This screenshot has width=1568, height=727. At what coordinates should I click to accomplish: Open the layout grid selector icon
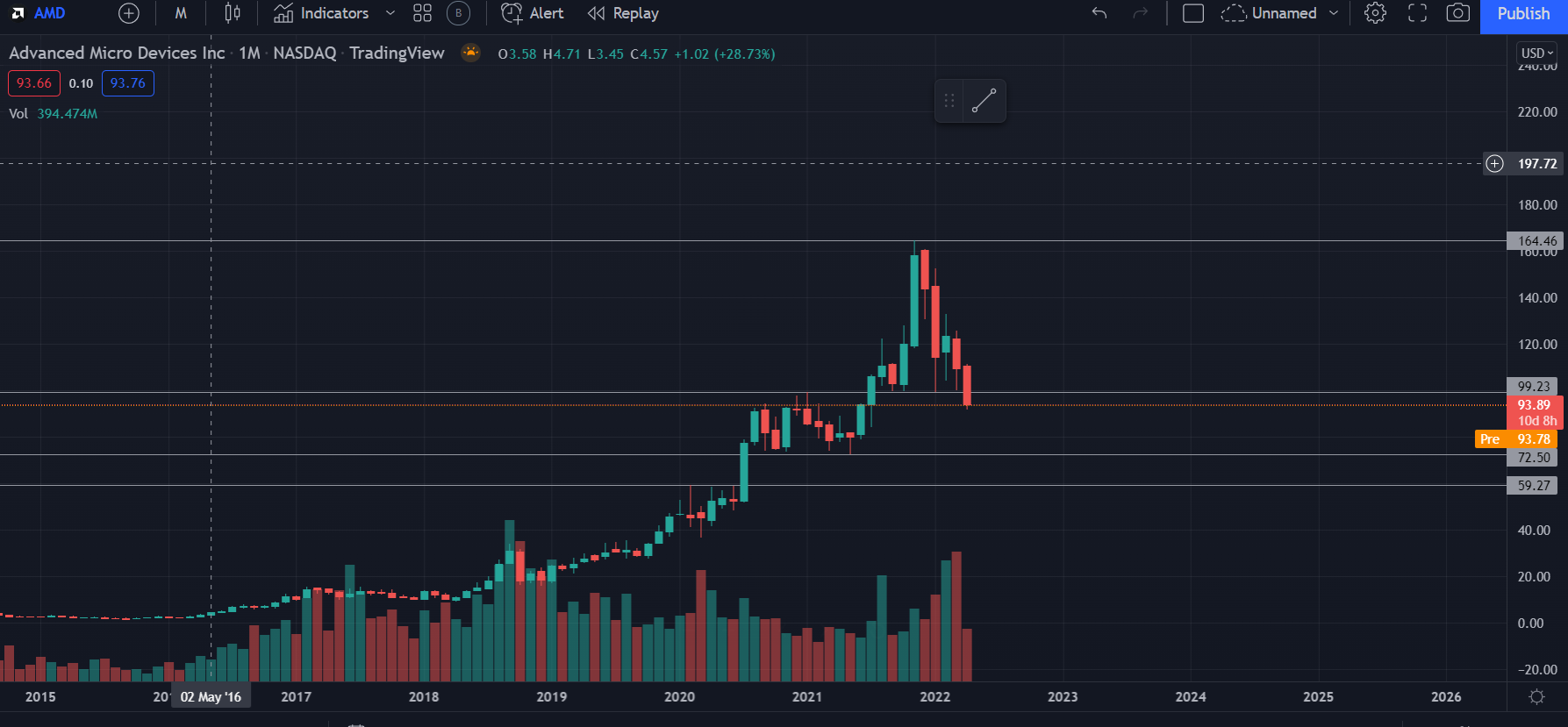click(422, 13)
